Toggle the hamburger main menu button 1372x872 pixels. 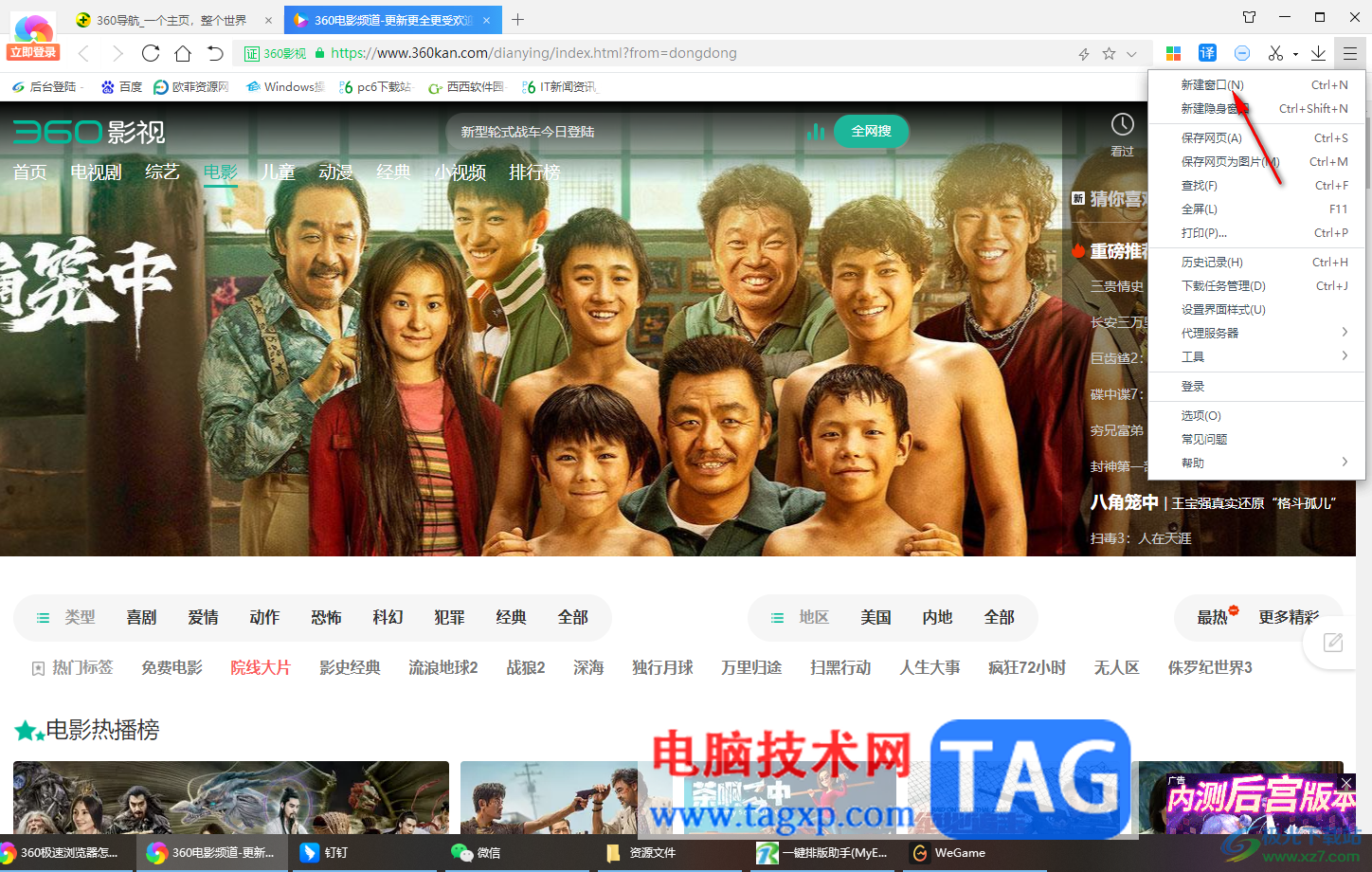coord(1350,53)
